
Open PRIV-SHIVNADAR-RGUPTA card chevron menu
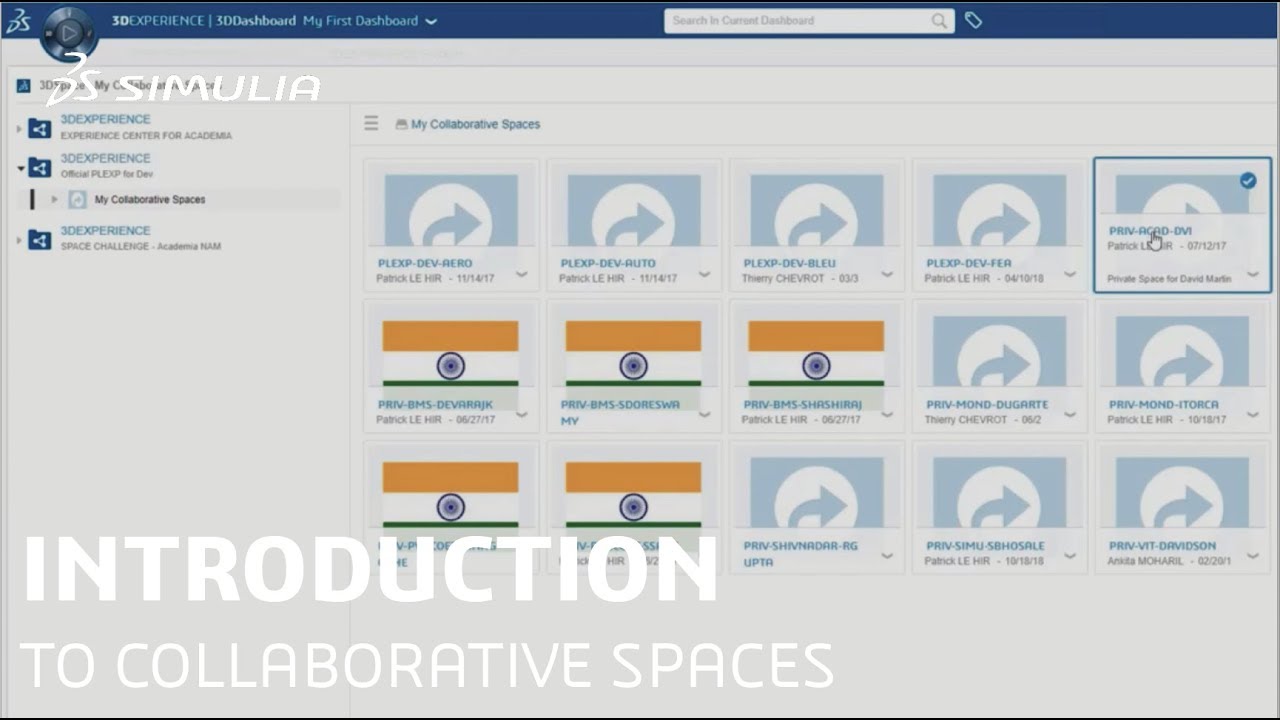tap(887, 556)
